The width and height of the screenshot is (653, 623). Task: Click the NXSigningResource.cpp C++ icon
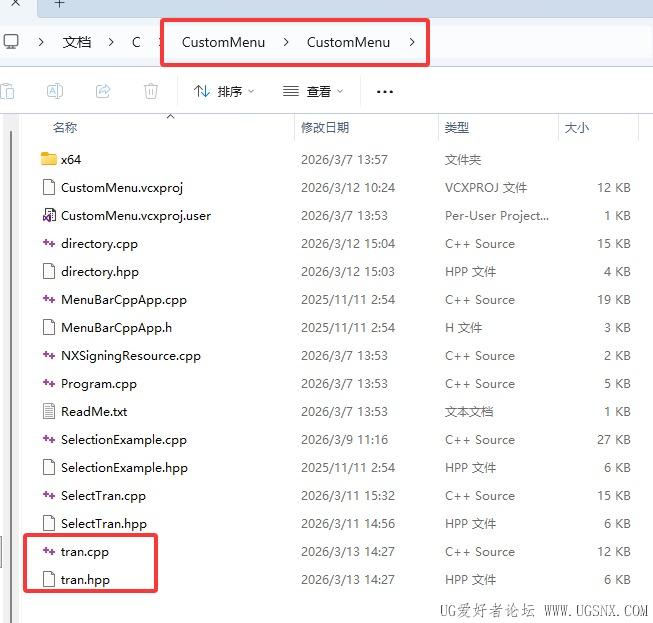[49, 355]
